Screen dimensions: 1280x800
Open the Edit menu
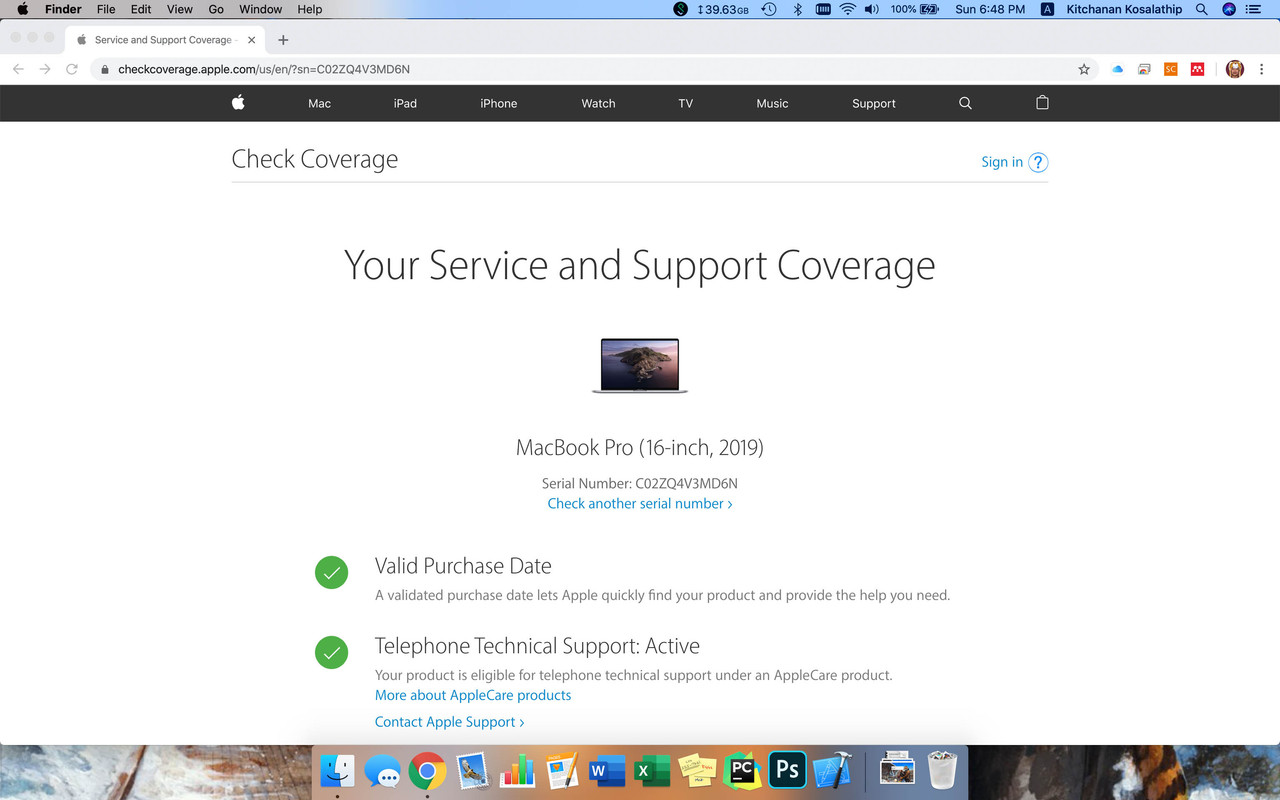click(x=141, y=9)
